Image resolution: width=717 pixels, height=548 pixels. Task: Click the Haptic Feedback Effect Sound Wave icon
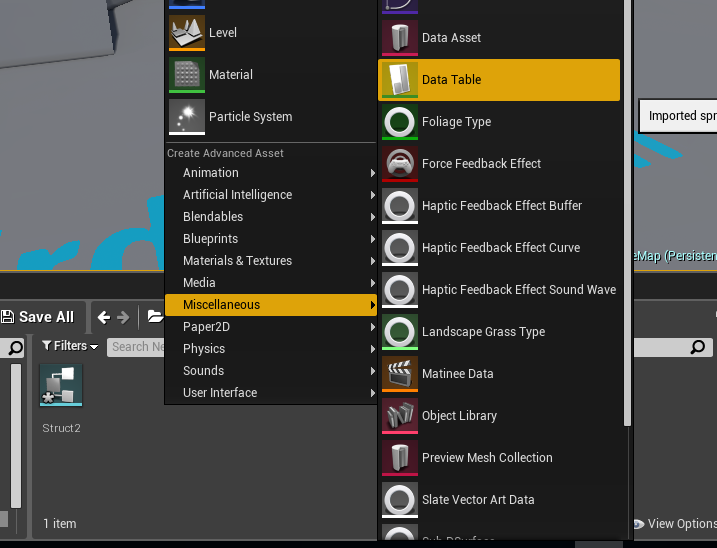point(400,290)
